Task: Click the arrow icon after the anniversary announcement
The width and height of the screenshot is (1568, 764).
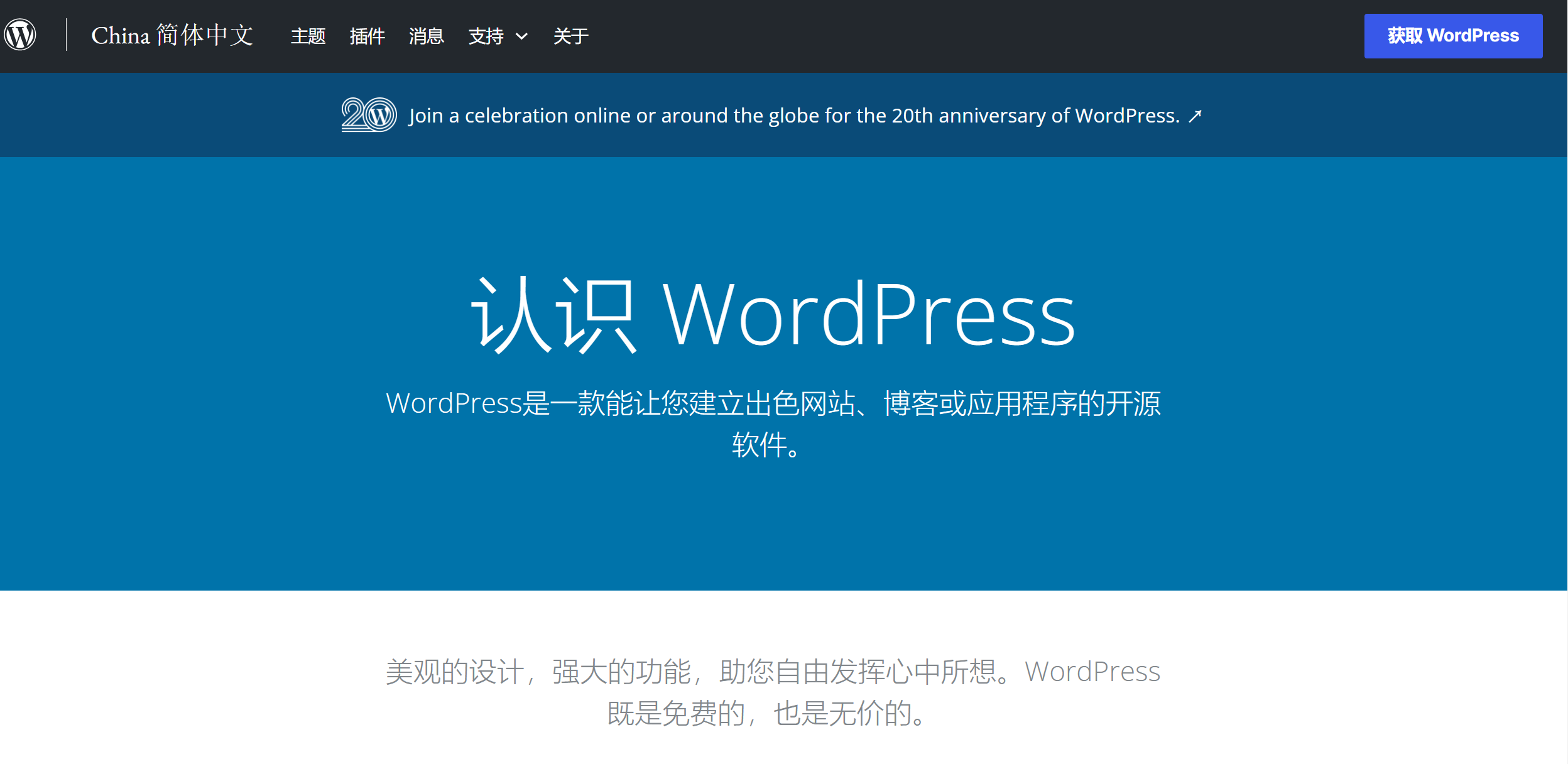Action: (1195, 115)
